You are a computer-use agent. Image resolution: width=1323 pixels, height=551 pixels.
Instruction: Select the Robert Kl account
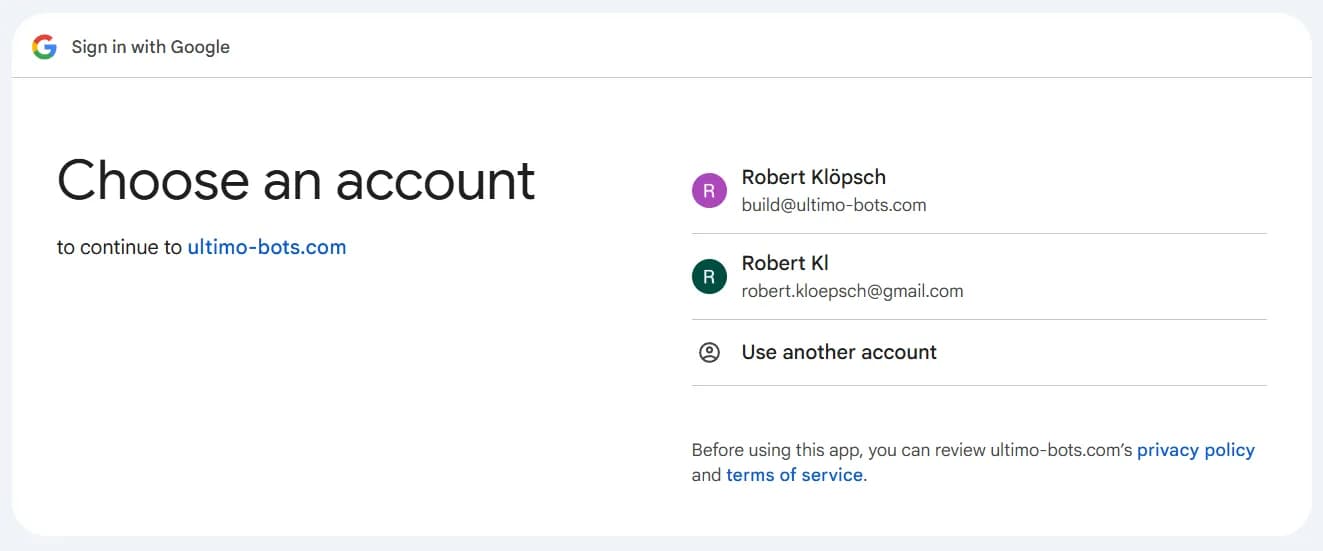tap(979, 277)
